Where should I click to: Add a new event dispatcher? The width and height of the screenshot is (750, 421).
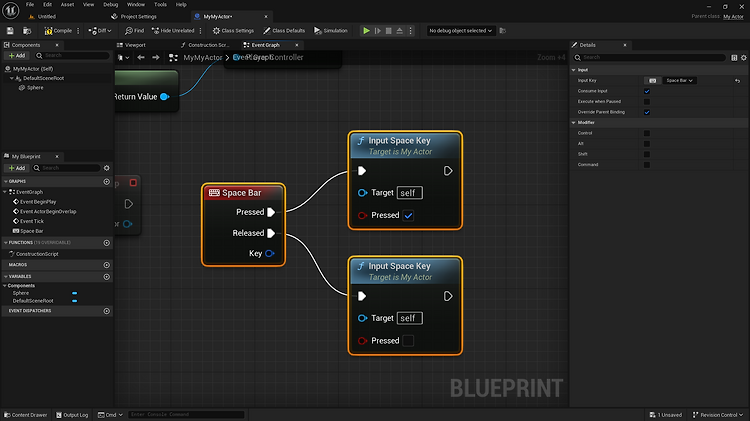pos(107,311)
